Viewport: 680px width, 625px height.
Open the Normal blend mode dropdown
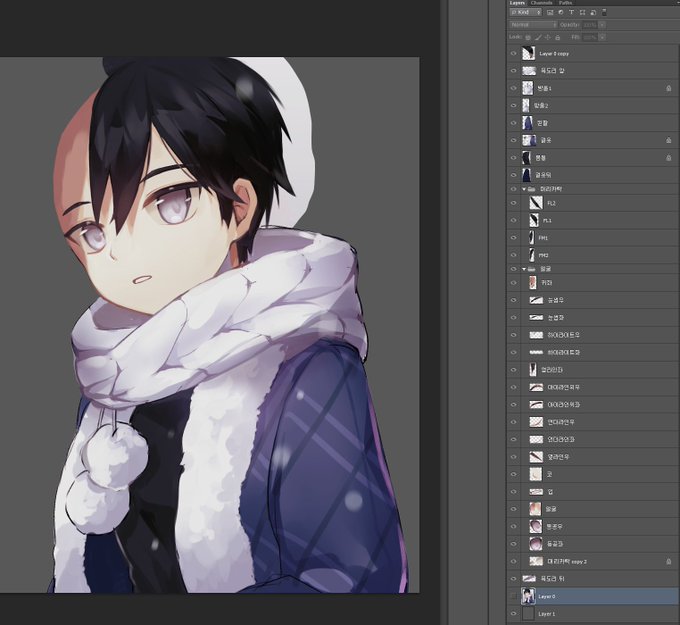coord(533,25)
